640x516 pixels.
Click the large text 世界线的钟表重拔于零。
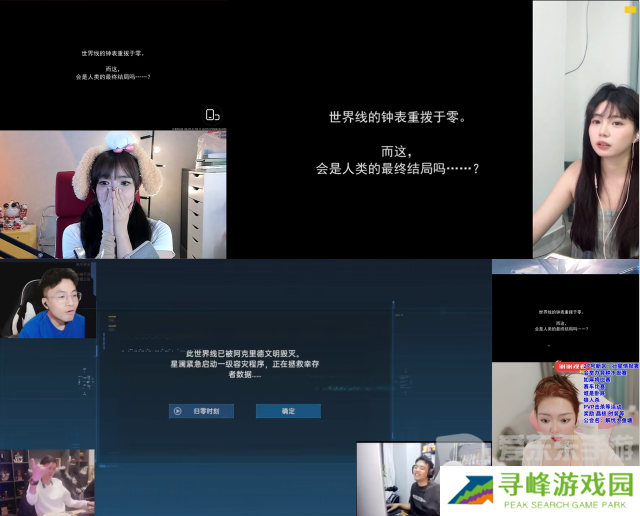[398, 118]
